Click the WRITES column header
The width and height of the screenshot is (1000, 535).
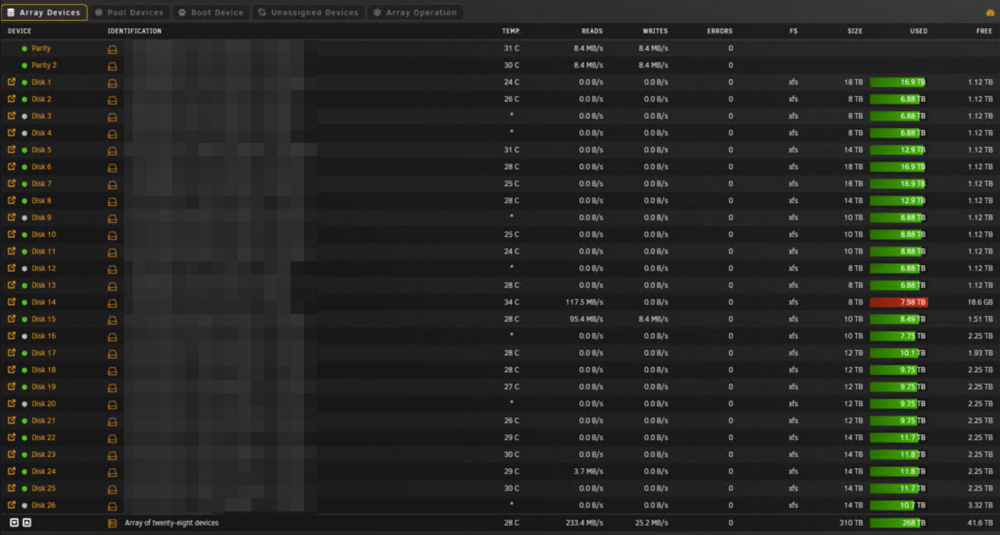coord(655,31)
